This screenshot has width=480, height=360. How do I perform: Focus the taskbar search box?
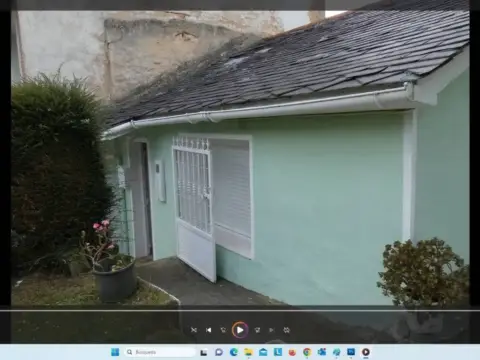pyautogui.click(x=160, y=352)
